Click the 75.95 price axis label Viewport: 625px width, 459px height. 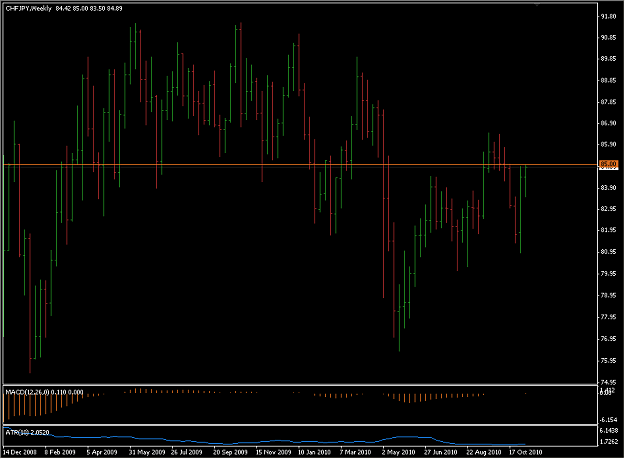coord(609,361)
